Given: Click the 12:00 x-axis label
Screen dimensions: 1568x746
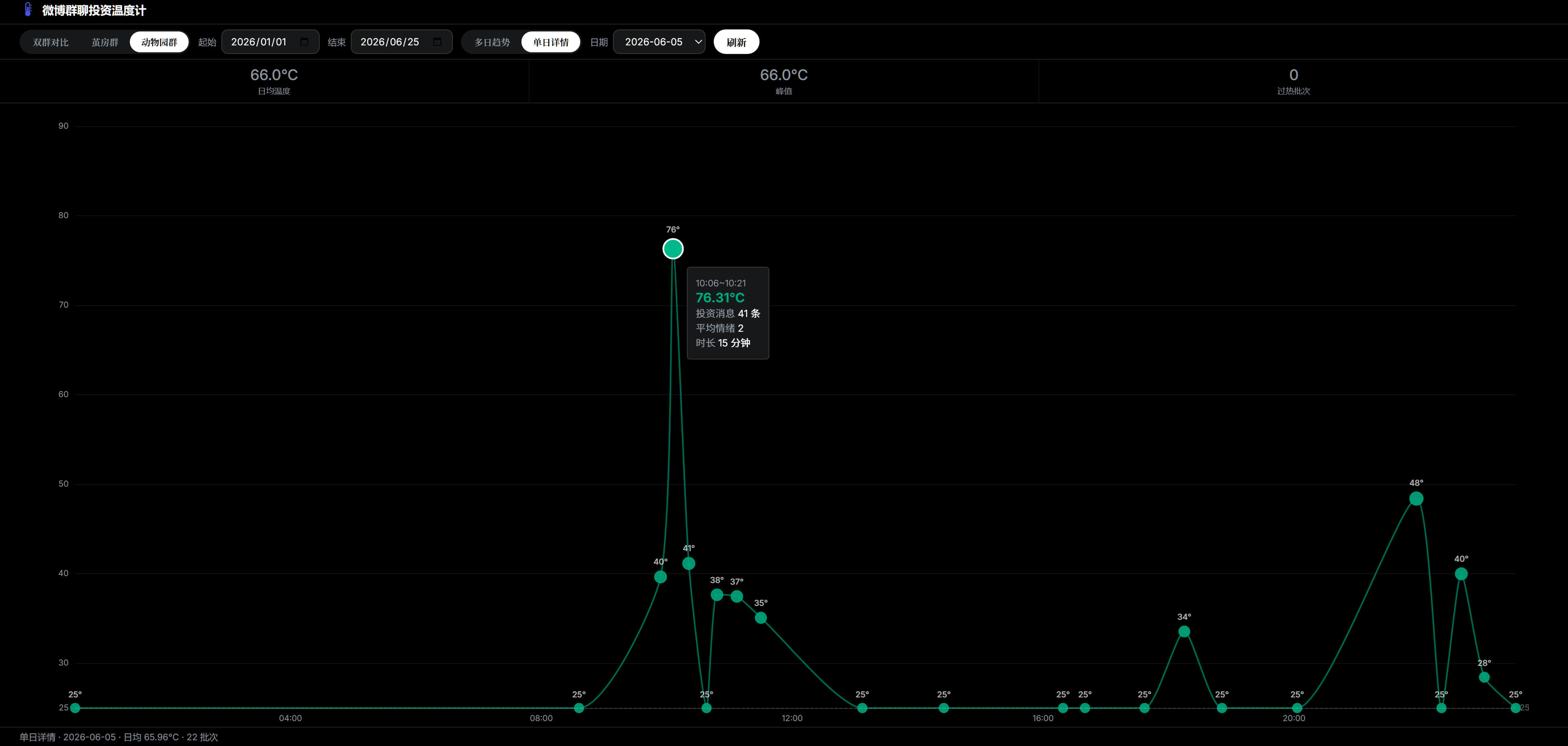Looking at the screenshot, I should (792, 718).
